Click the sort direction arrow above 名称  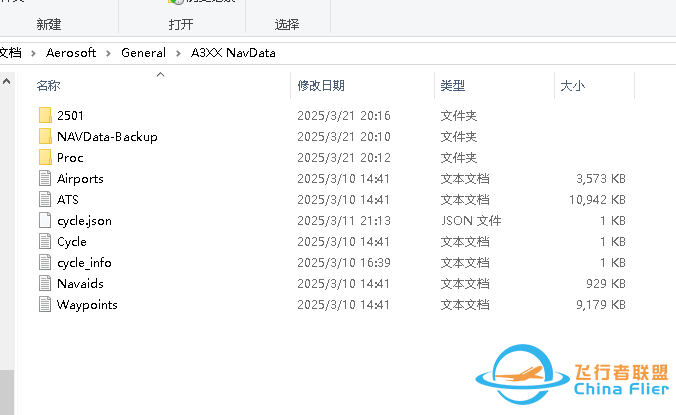point(160,75)
